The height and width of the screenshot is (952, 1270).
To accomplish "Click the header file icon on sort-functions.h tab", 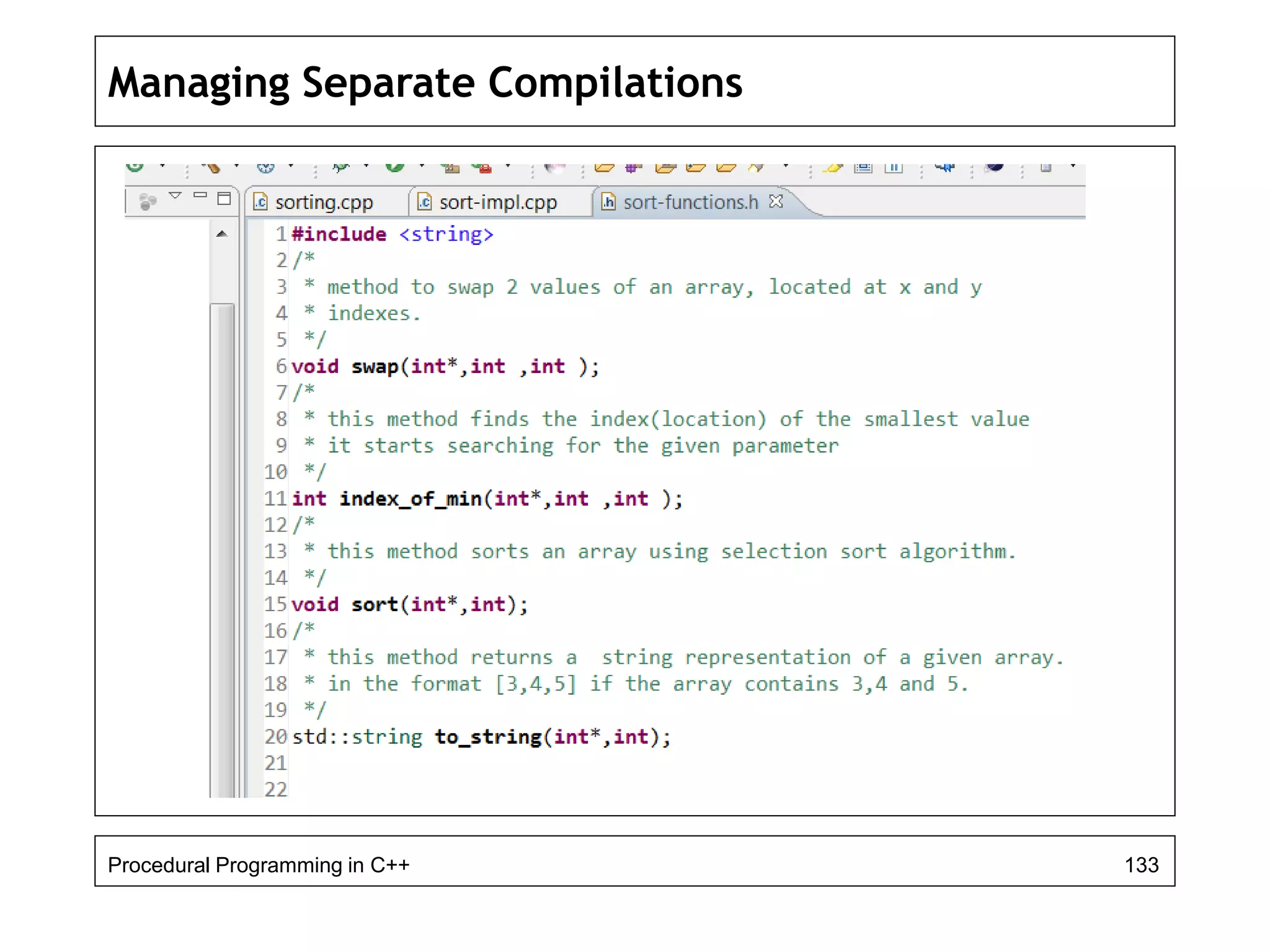I will 609,202.
